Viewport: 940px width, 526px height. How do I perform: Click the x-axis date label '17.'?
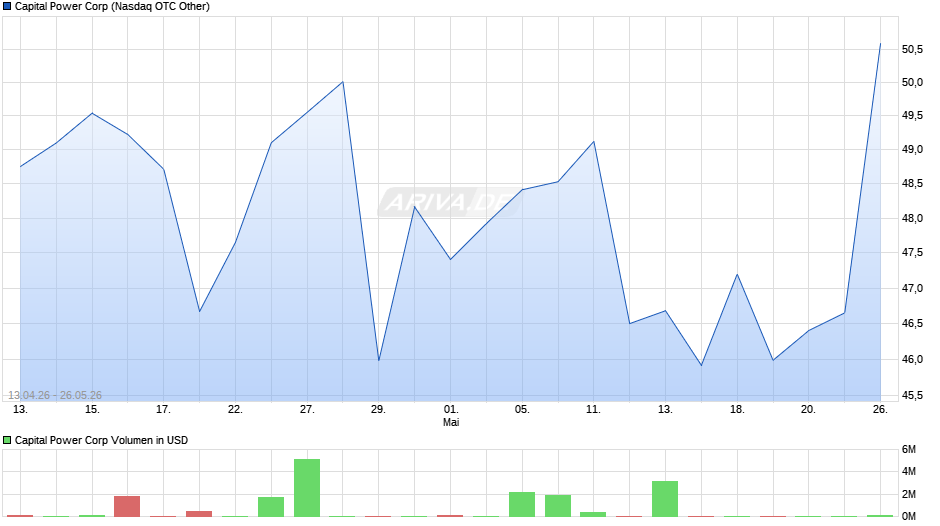click(x=163, y=410)
